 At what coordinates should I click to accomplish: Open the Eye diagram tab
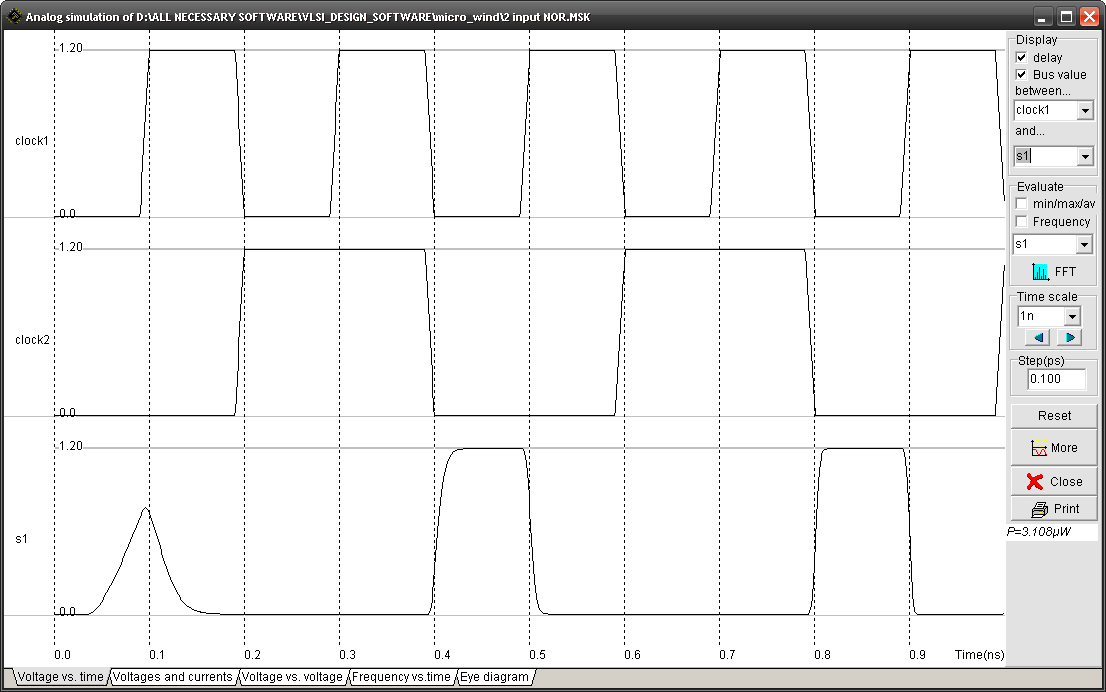point(494,677)
